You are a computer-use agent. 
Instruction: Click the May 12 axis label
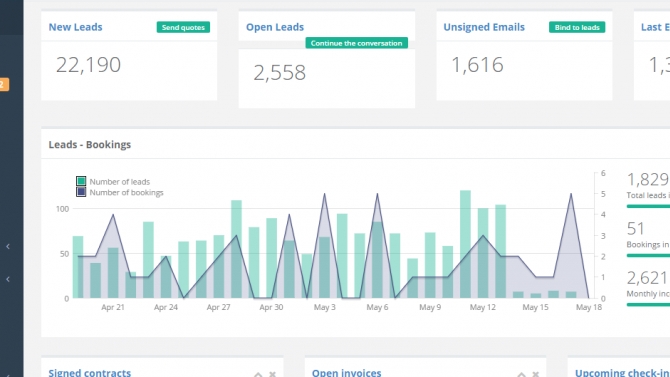pyautogui.click(x=482, y=307)
